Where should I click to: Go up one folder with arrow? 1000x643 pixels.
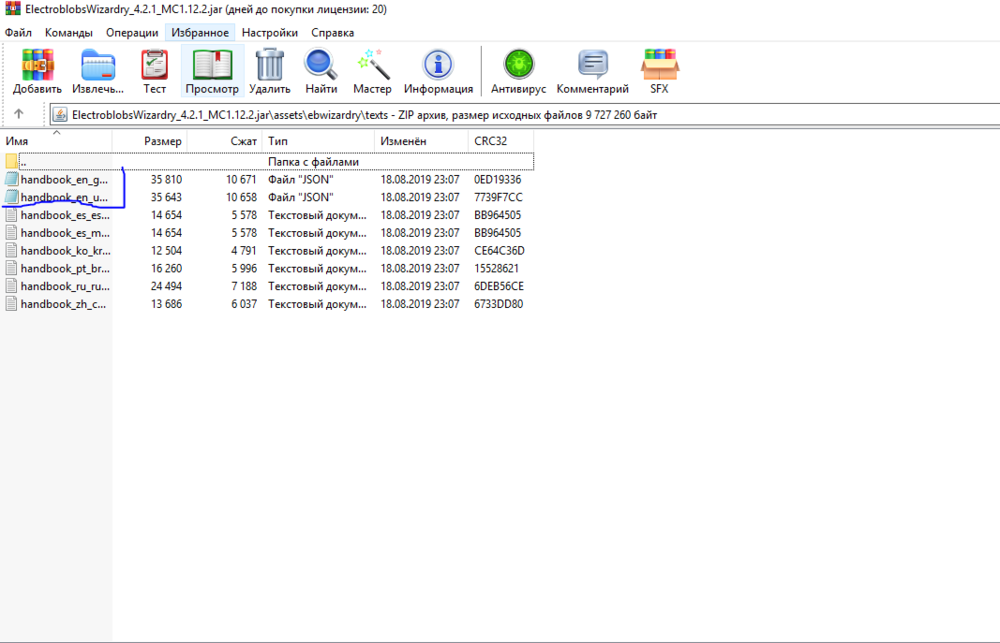point(18,114)
